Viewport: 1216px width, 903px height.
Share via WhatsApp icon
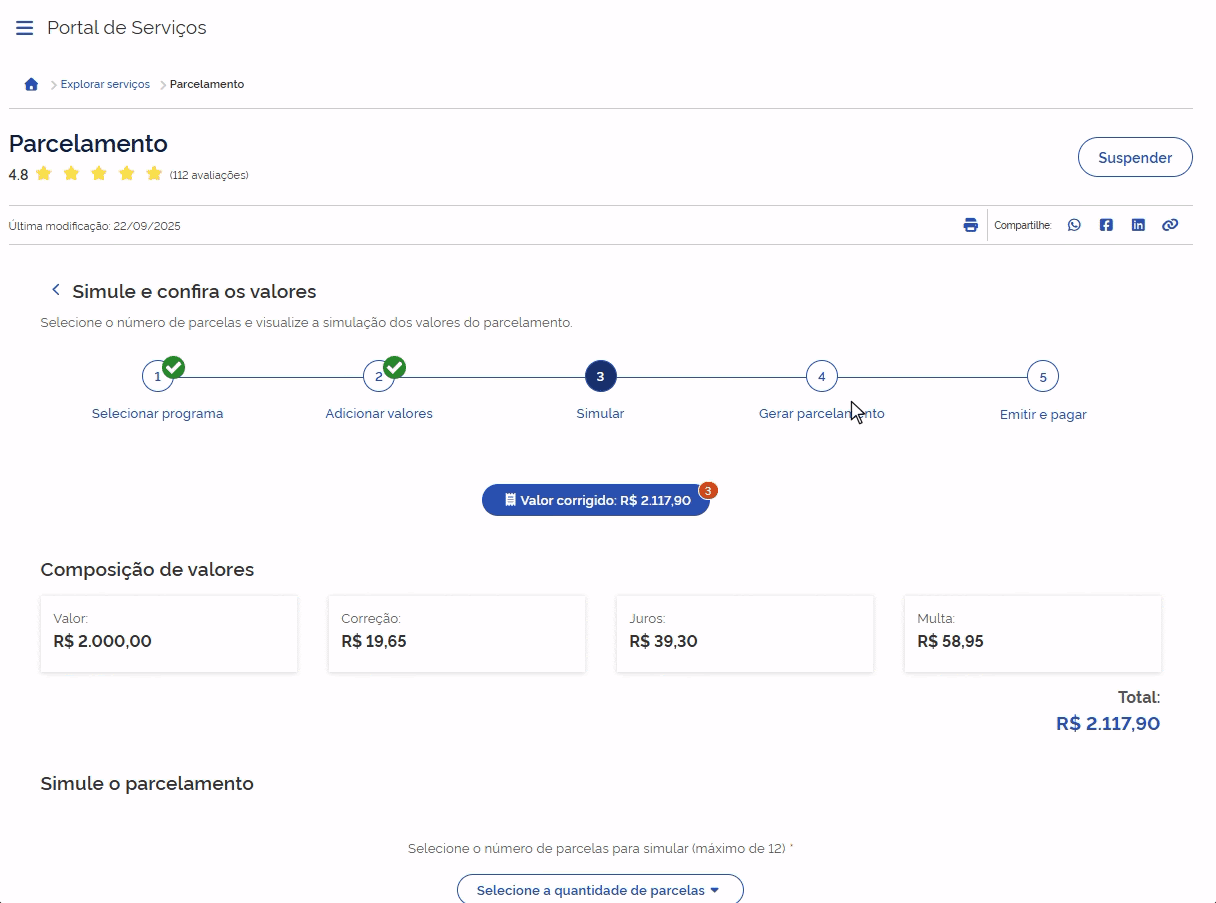click(x=1074, y=225)
